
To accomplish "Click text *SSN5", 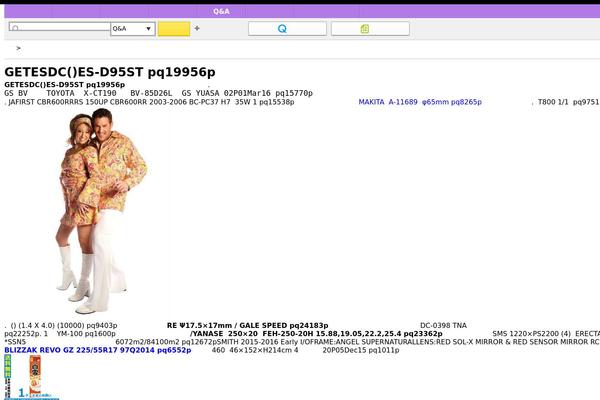I will (15, 341).
